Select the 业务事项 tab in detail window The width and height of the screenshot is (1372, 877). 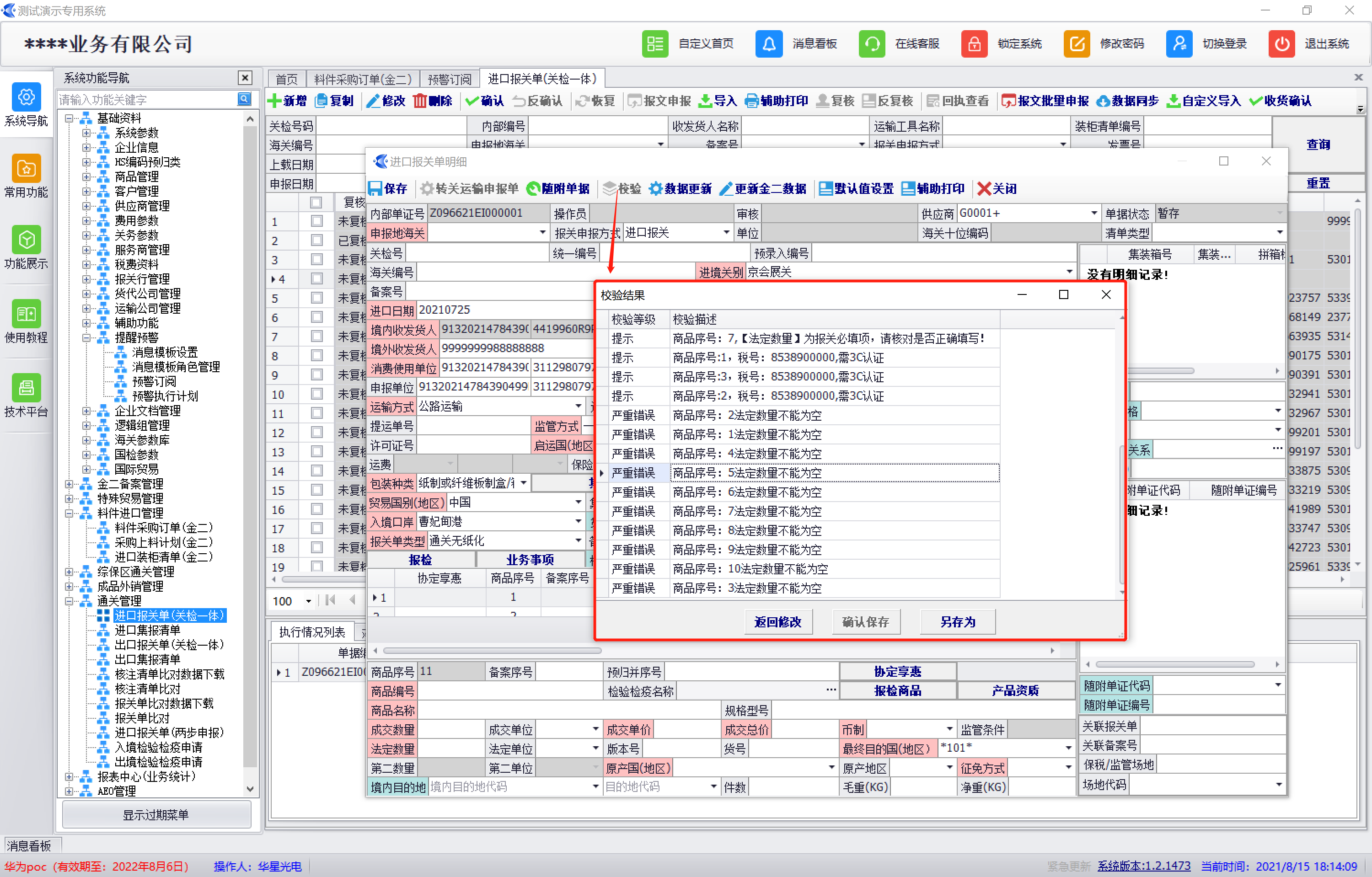click(530, 560)
